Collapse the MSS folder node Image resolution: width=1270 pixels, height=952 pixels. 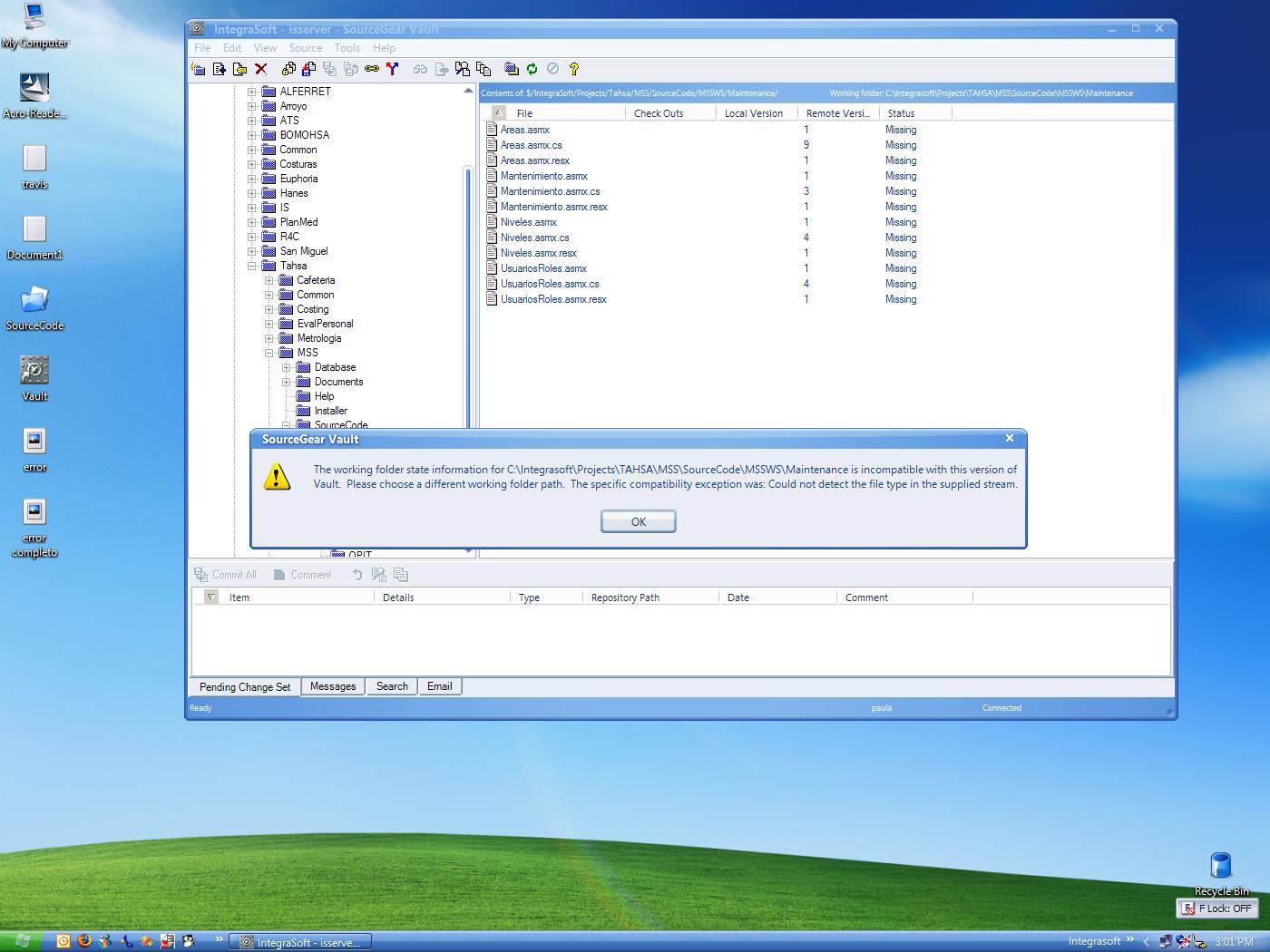pos(269,353)
